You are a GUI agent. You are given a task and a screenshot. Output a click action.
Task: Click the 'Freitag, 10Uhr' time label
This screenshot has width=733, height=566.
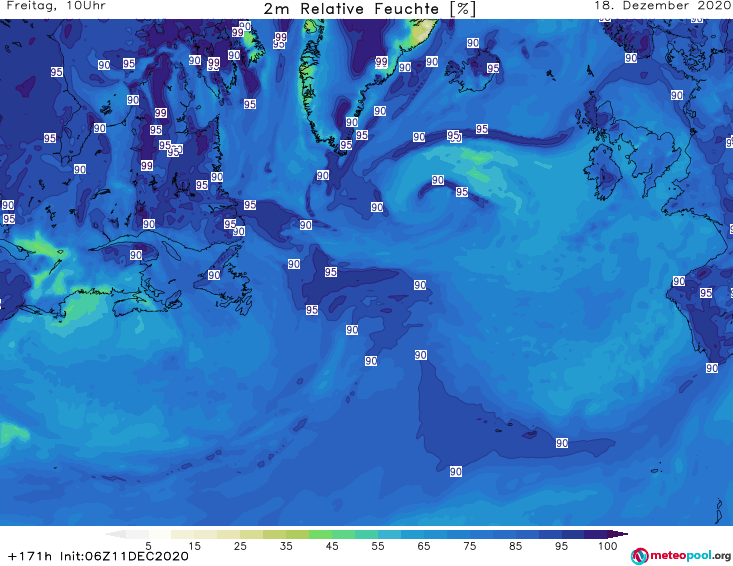click(56, 6)
